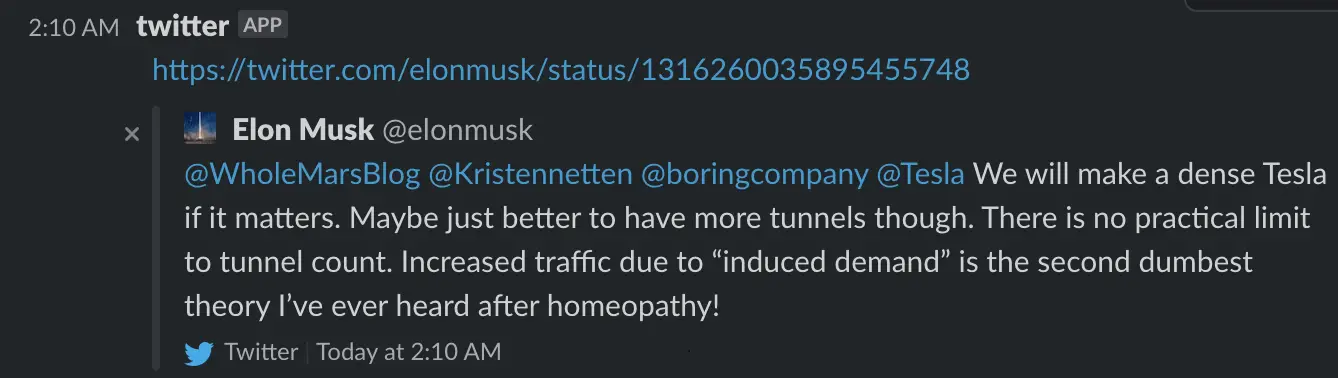The image size is (1338, 378).
Task: Click the vertical attachment border bar
Action: pos(154,239)
